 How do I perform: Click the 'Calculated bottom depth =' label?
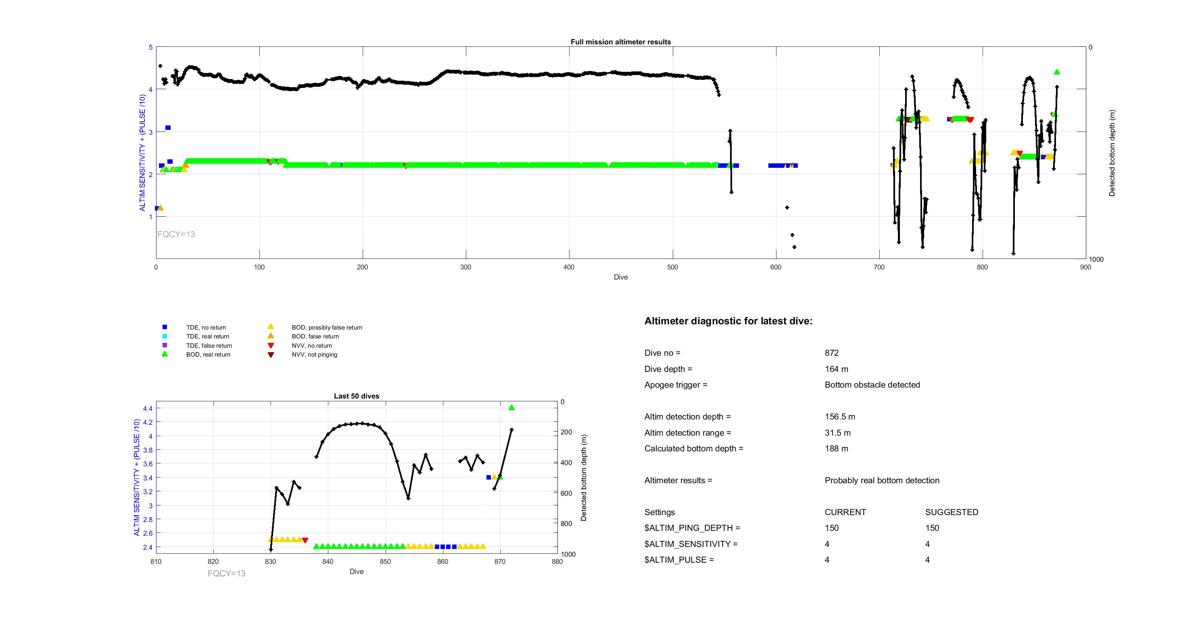coord(694,448)
